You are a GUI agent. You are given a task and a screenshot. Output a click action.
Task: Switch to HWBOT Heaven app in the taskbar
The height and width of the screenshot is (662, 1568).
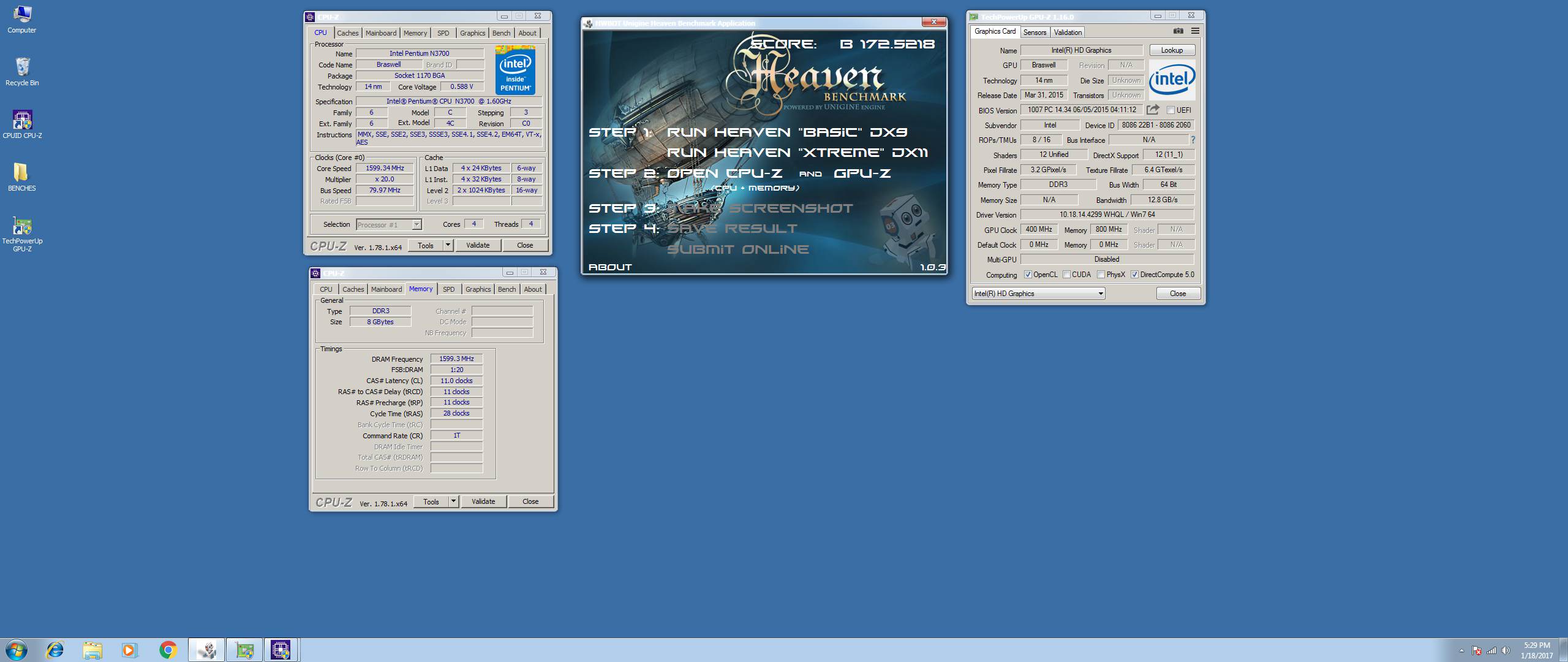206,650
